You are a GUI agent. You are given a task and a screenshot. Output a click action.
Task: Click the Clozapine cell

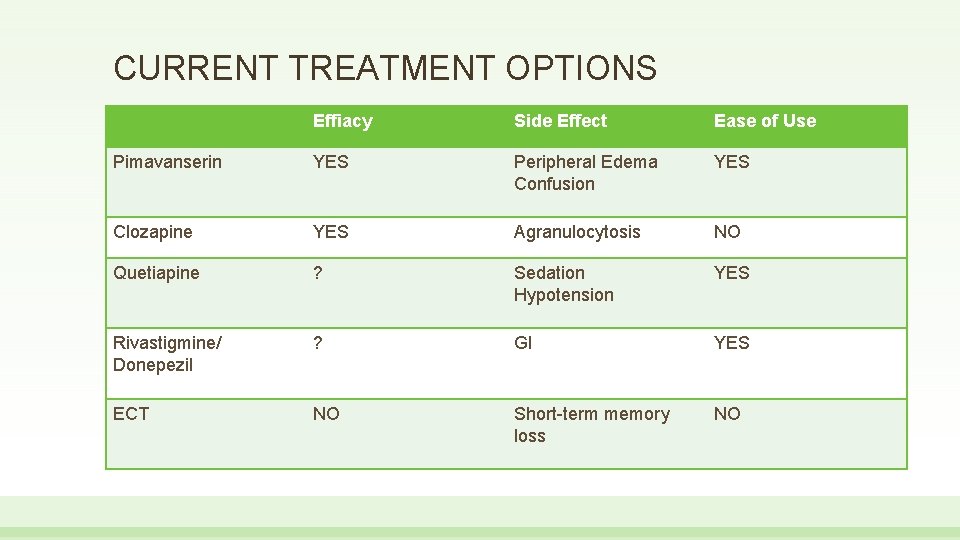152,232
